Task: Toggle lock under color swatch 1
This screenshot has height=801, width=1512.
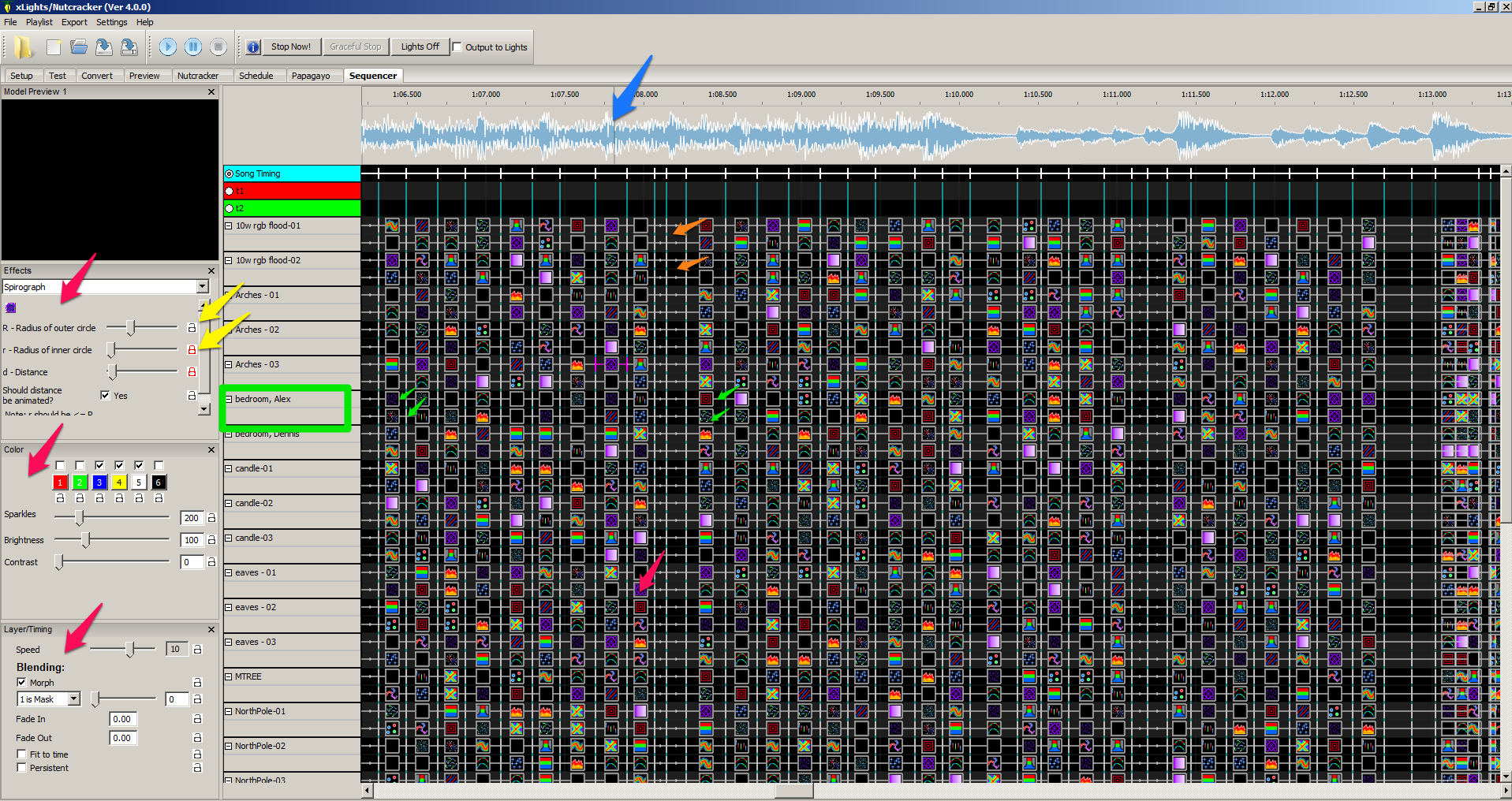Action: [x=60, y=498]
